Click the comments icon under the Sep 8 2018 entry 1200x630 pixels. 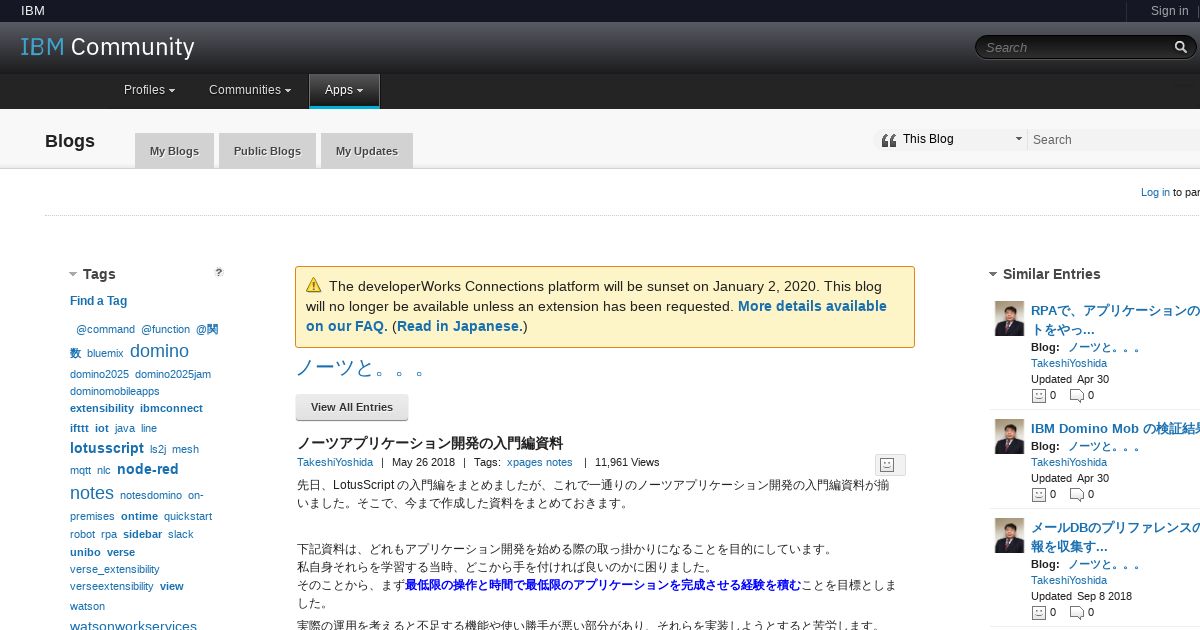tap(1077, 612)
